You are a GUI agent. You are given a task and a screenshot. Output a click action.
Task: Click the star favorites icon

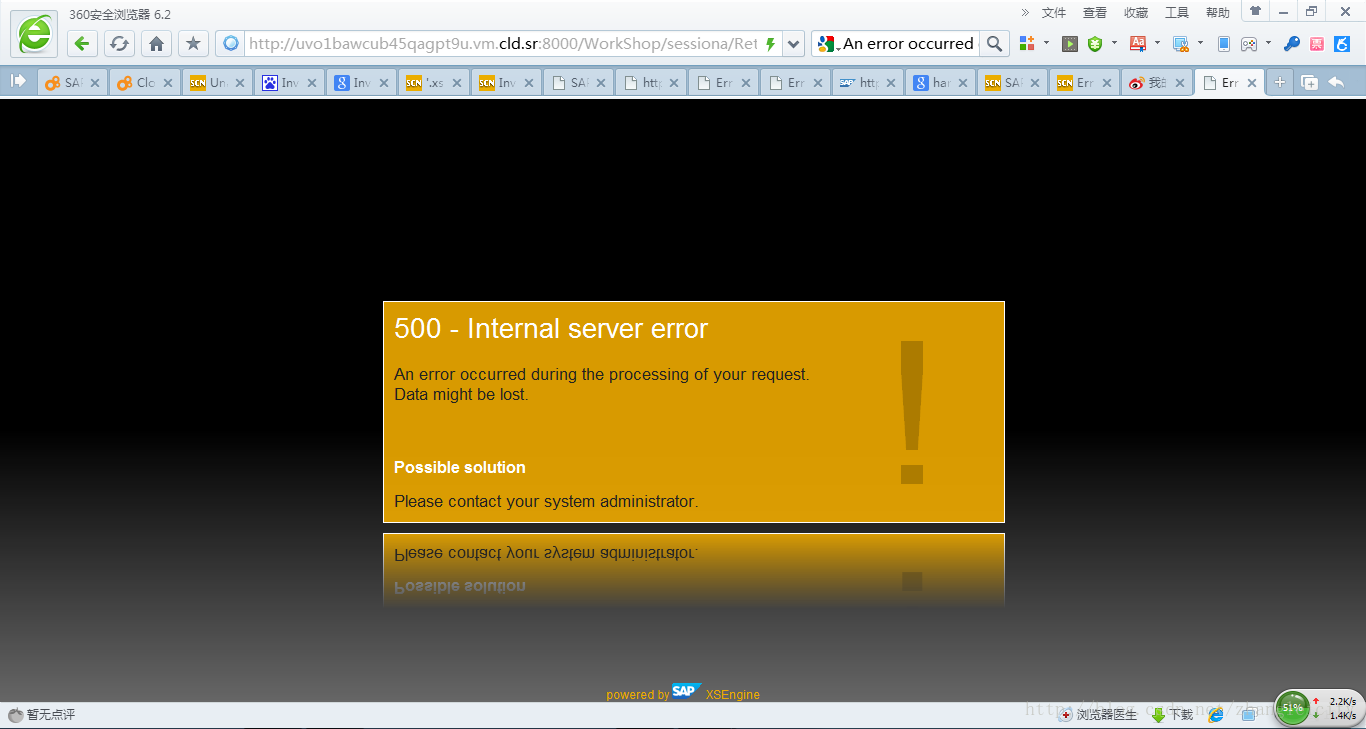(193, 44)
